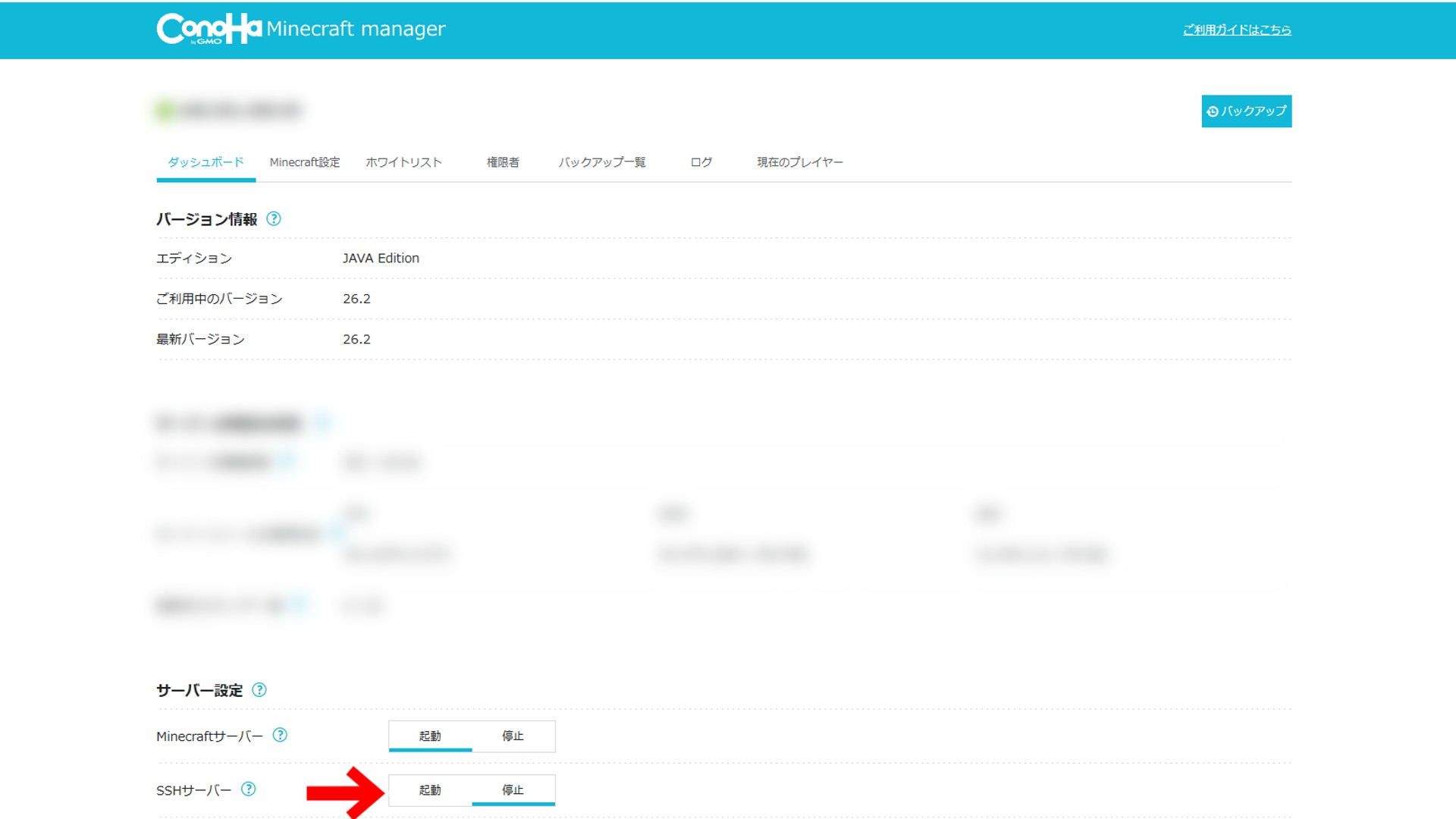This screenshot has height=819, width=1456.
Task: Set SSHサーバー to 停止
Action: 513,790
